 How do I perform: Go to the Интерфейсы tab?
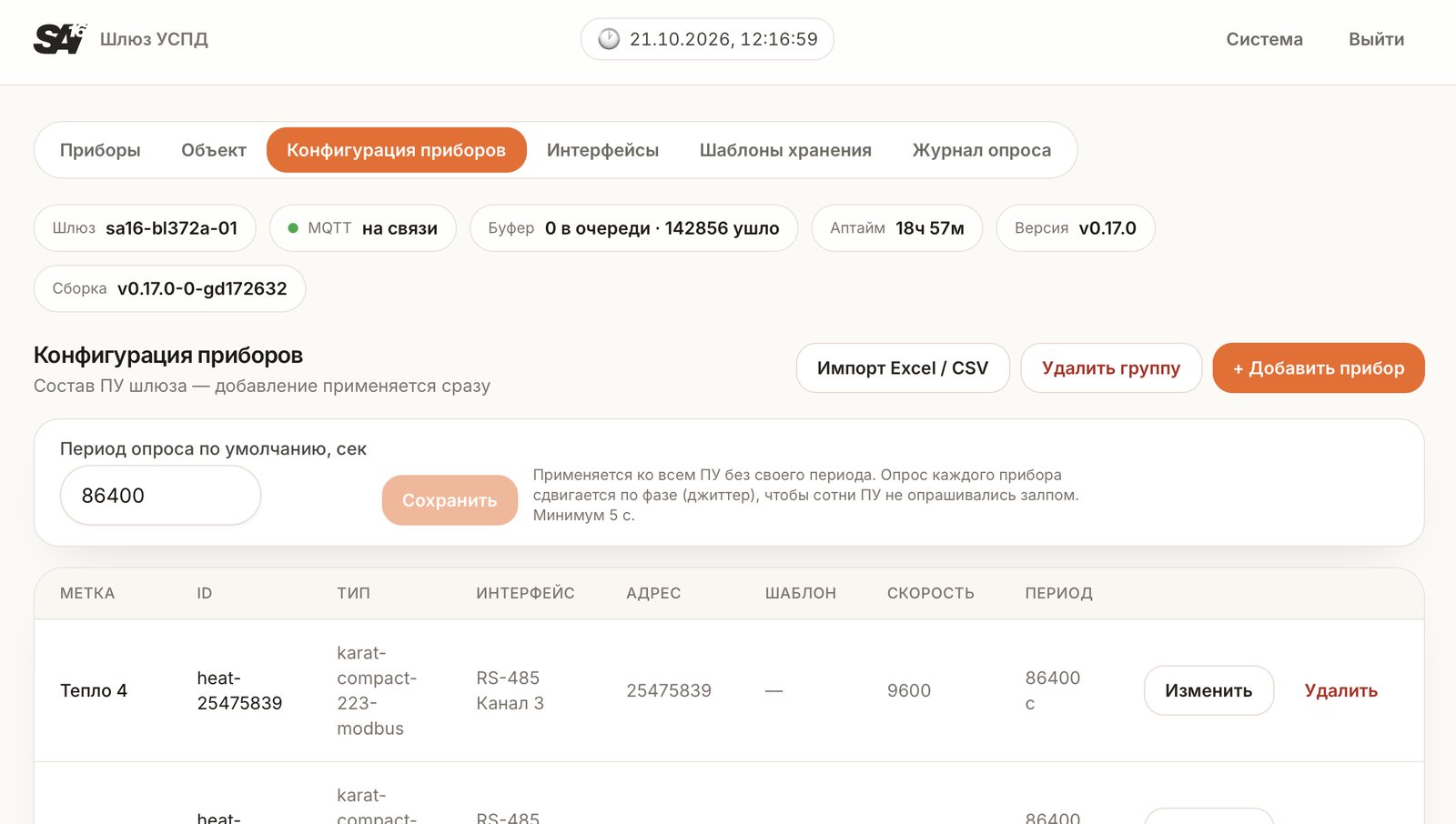(602, 150)
